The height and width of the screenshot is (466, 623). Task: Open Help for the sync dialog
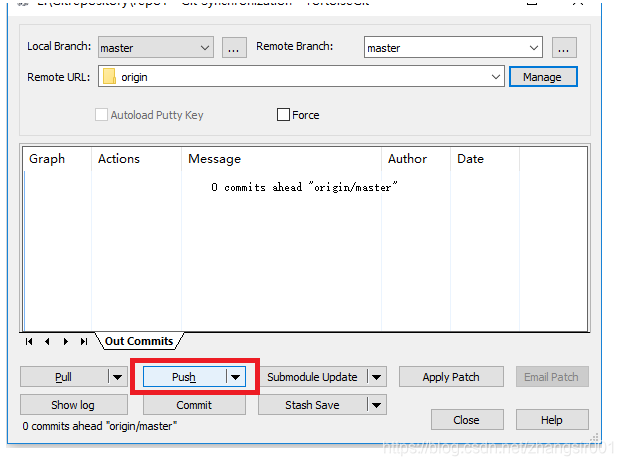click(552, 420)
